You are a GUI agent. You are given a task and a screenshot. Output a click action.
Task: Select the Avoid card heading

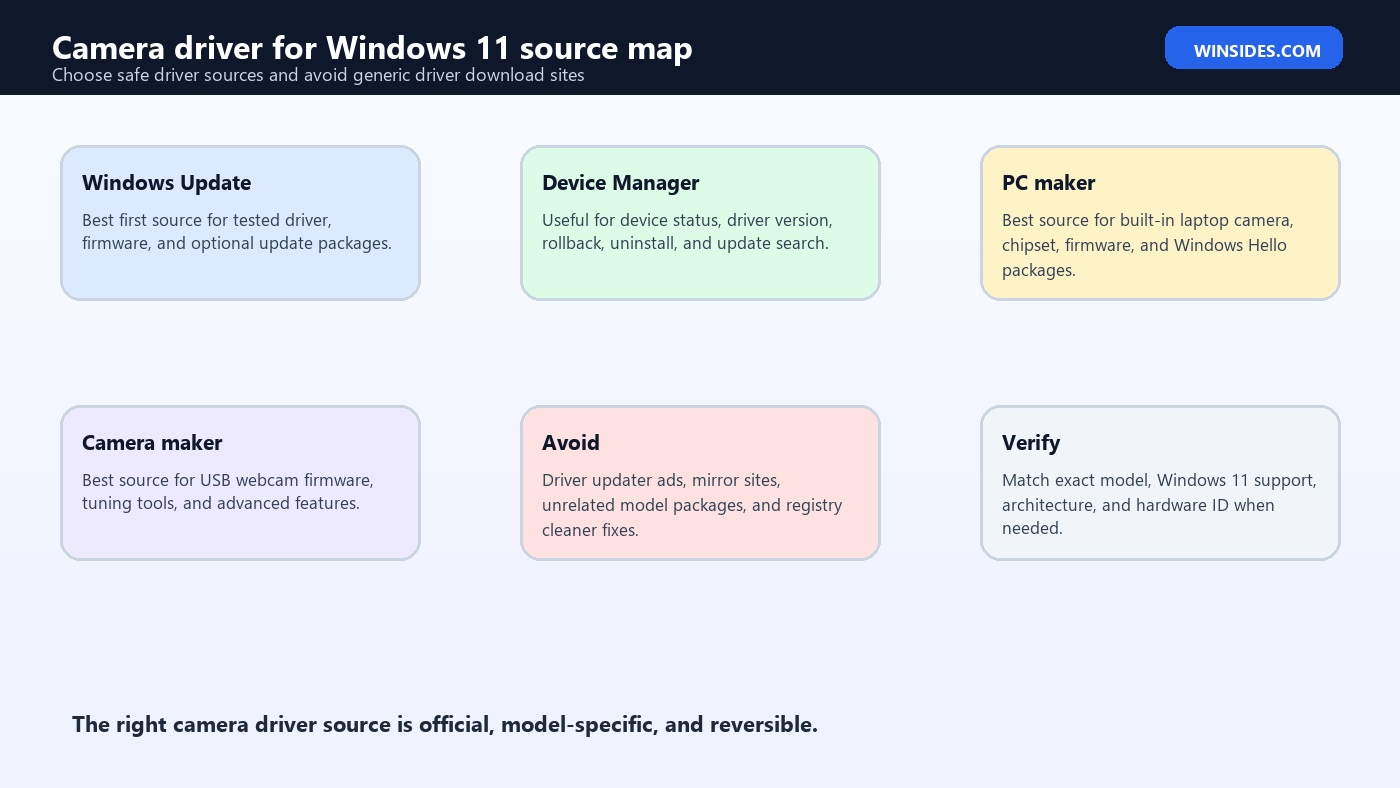click(571, 443)
